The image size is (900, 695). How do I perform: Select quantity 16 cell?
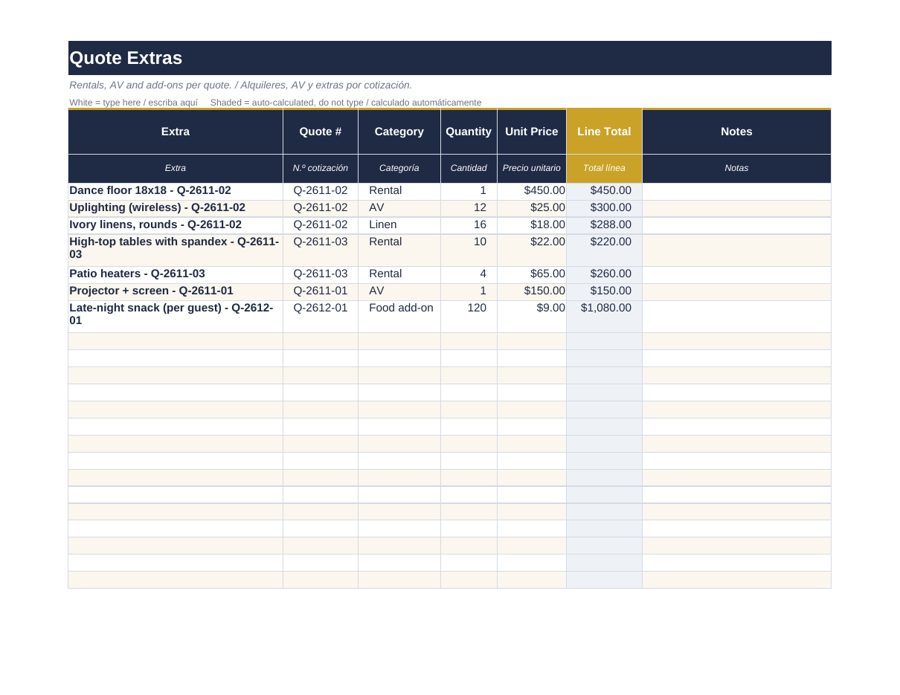pyautogui.click(x=468, y=225)
